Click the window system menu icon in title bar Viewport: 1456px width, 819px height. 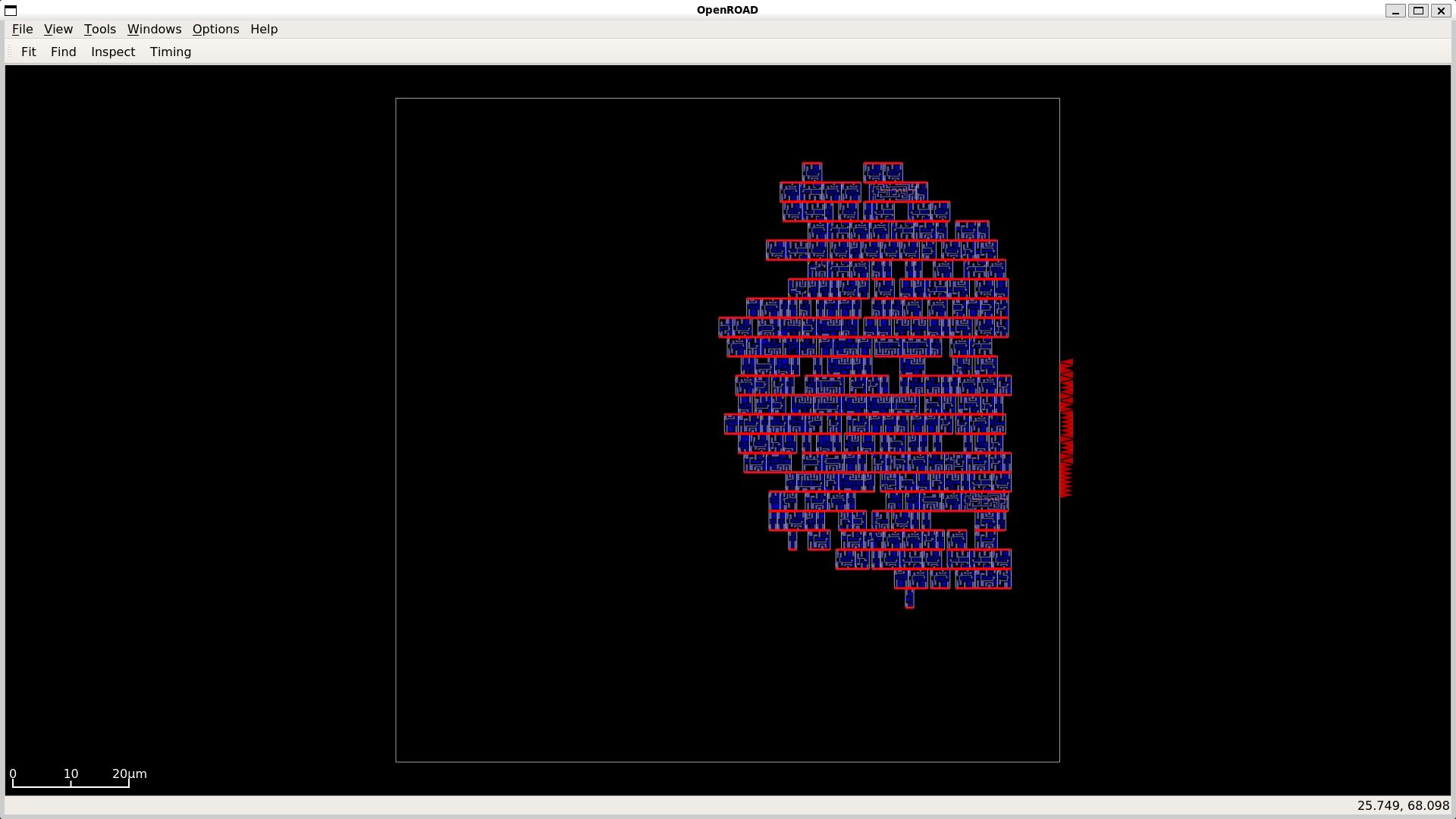[11, 10]
